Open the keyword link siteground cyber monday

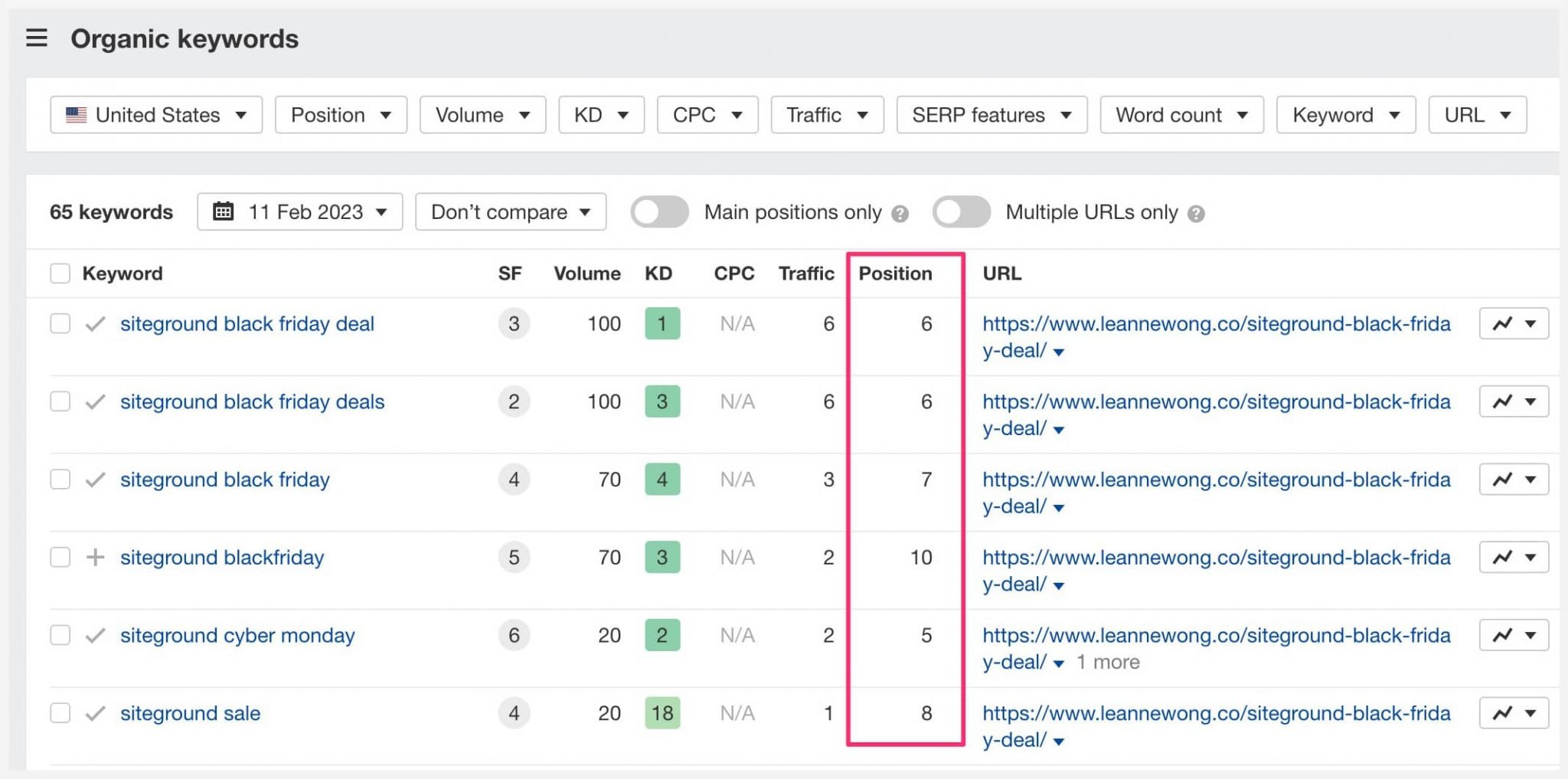[237, 635]
